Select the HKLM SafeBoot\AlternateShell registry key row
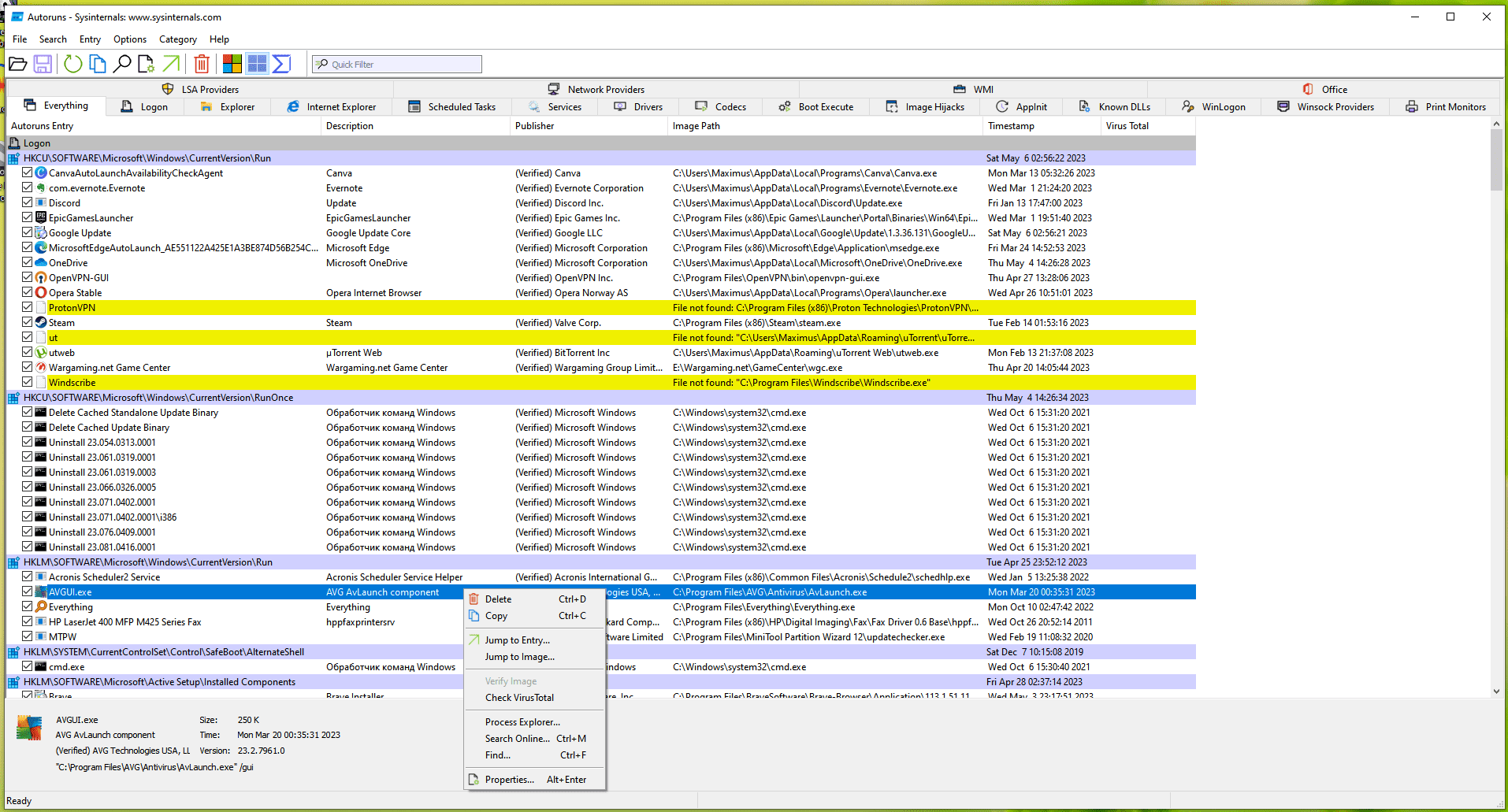Viewport: 1508px width, 812px height. [x=602, y=652]
